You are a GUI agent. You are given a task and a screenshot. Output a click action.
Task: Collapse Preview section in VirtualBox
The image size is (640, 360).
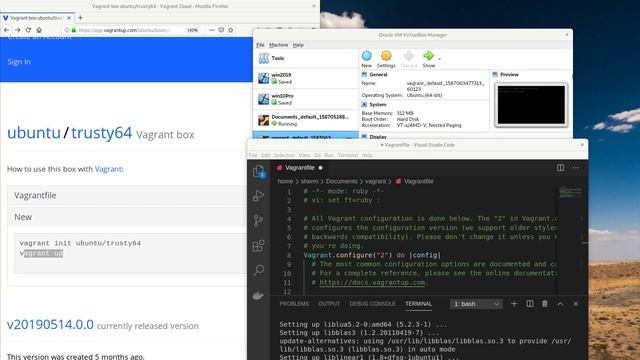[509, 75]
